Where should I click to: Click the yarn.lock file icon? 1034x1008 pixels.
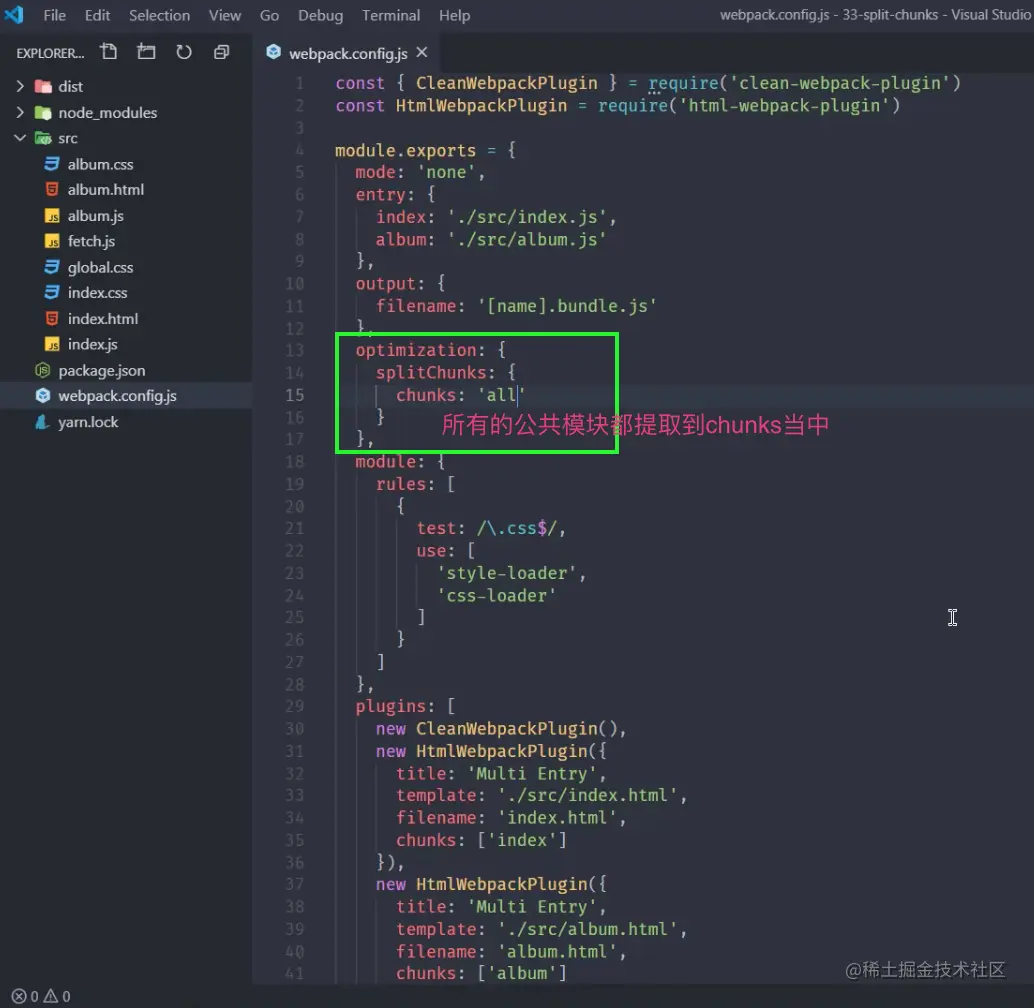click(43, 422)
